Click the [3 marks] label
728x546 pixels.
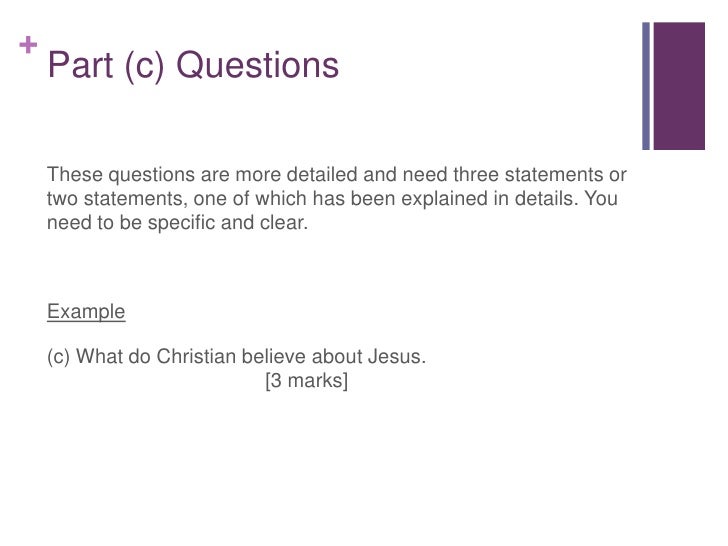tap(306, 381)
